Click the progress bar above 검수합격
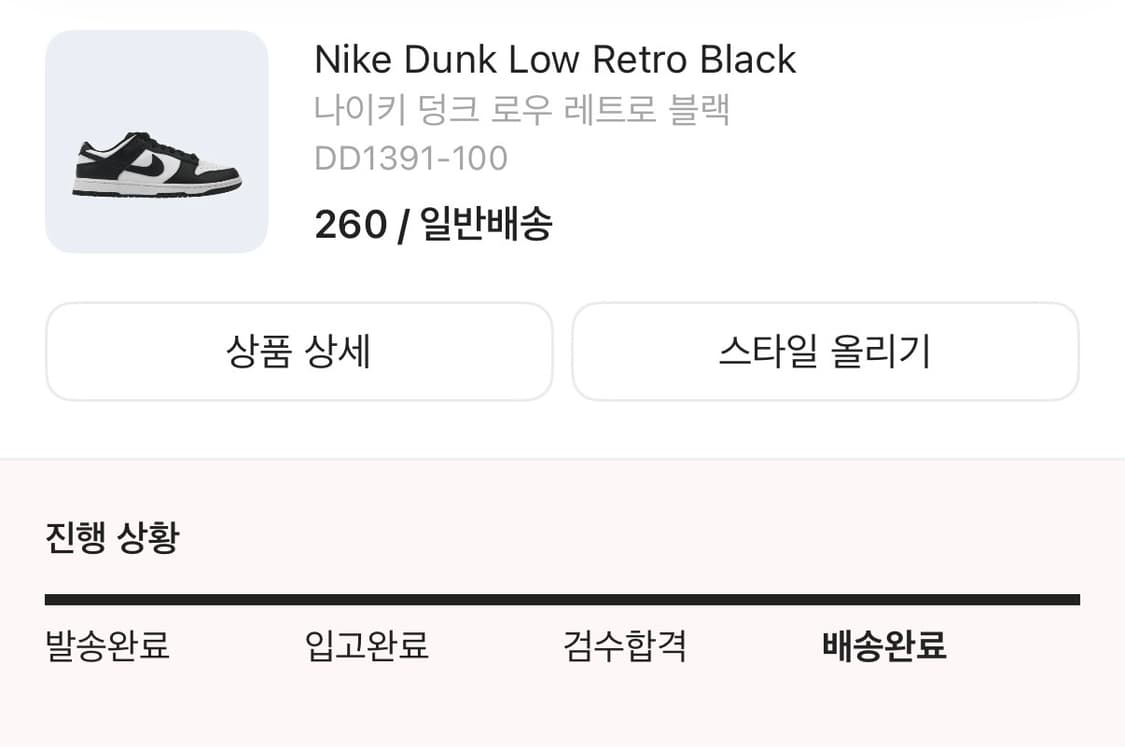1125x747 pixels. coord(625,600)
